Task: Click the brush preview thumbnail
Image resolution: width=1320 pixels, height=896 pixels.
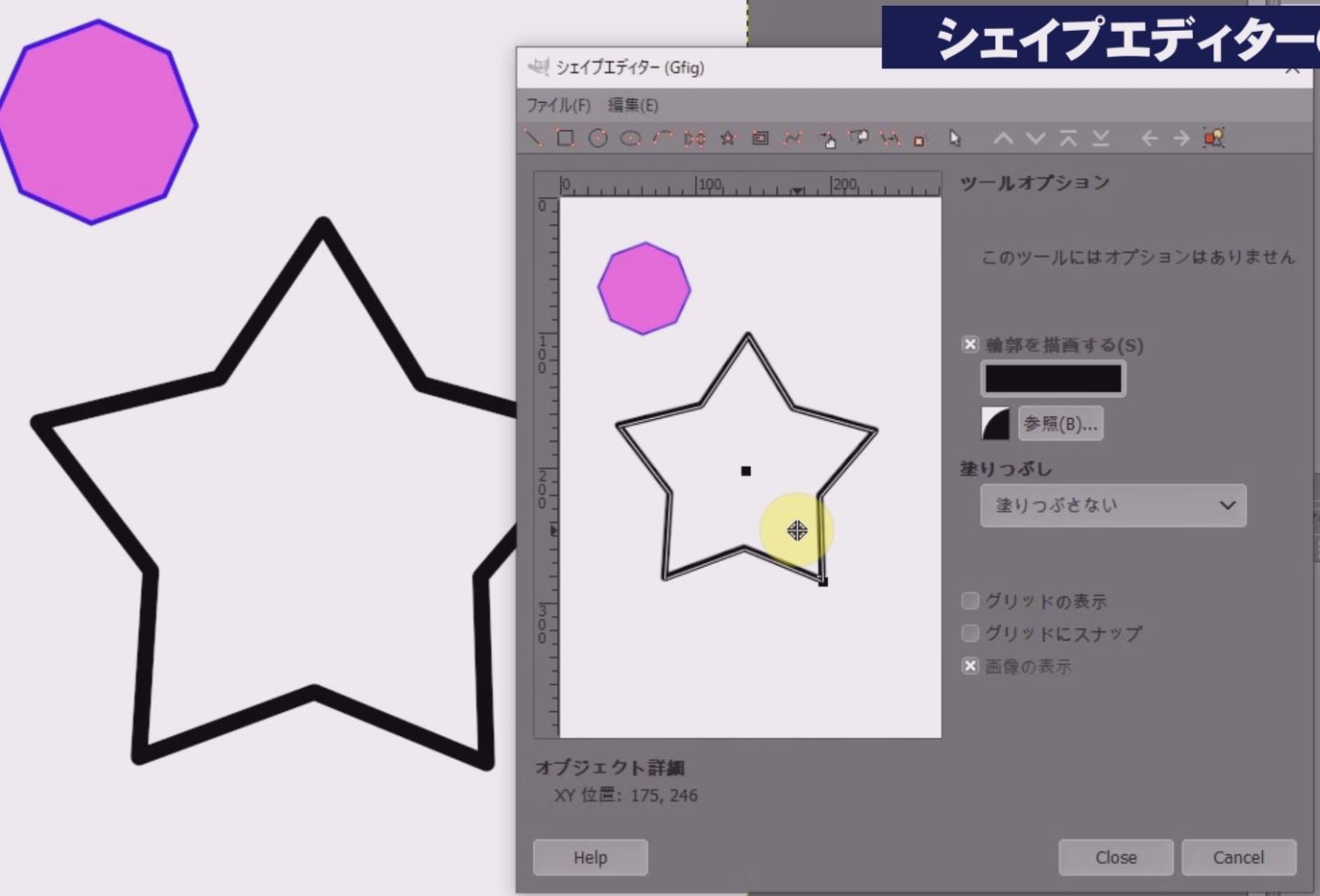Action: tap(995, 423)
